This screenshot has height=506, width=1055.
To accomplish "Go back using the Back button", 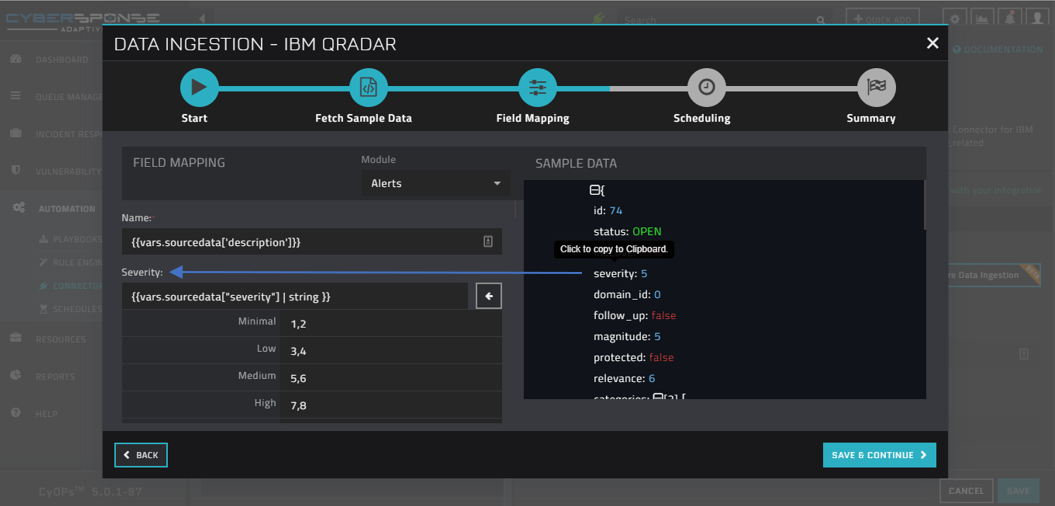I will [141, 455].
